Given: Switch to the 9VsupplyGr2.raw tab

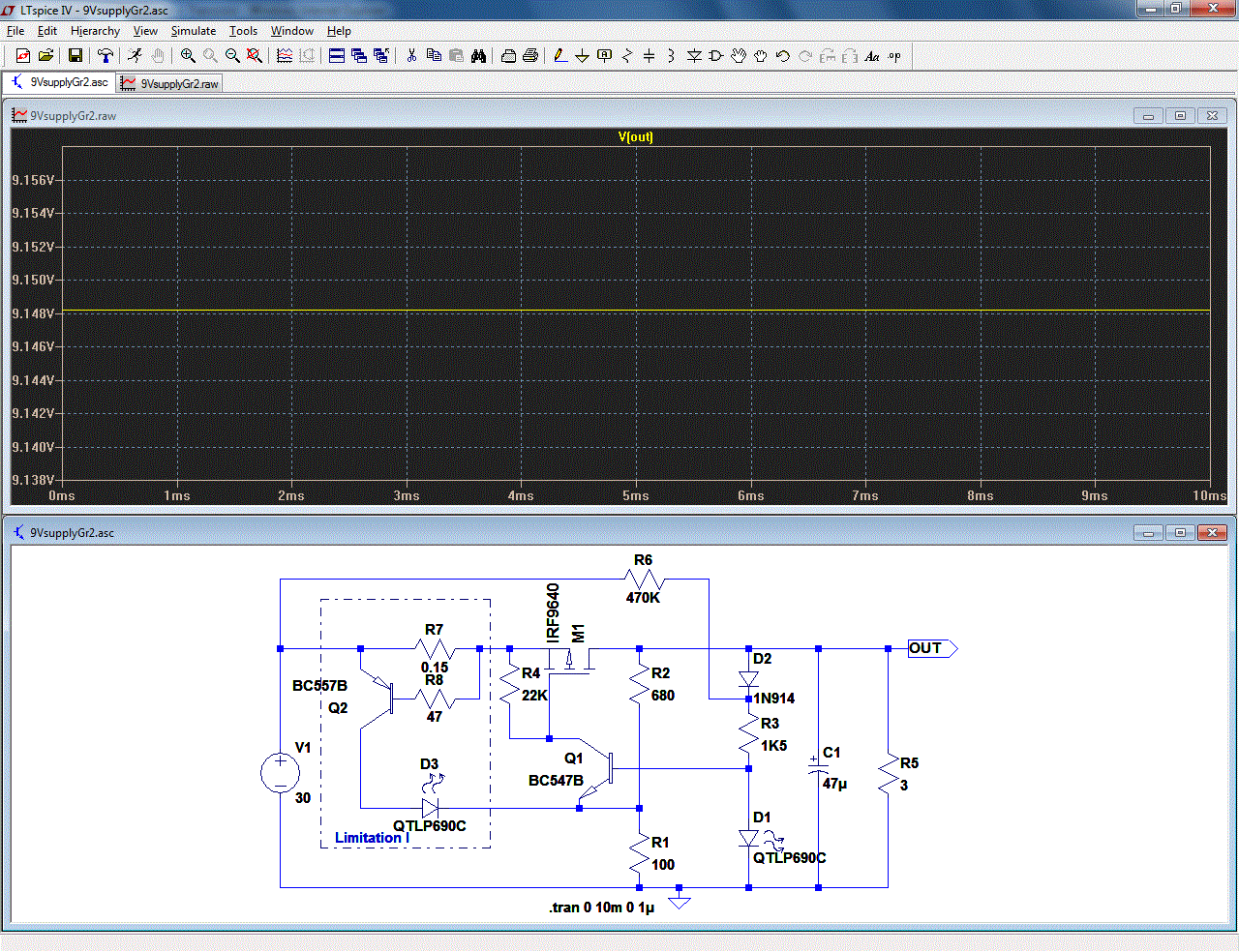Looking at the screenshot, I should (x=170, y=83).
